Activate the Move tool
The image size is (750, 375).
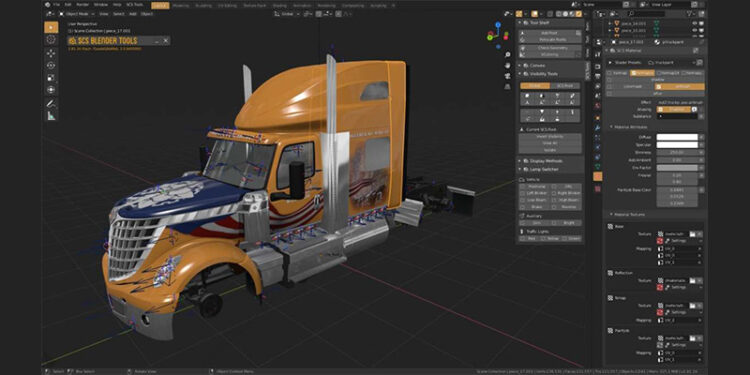click(x=51, y=53)
